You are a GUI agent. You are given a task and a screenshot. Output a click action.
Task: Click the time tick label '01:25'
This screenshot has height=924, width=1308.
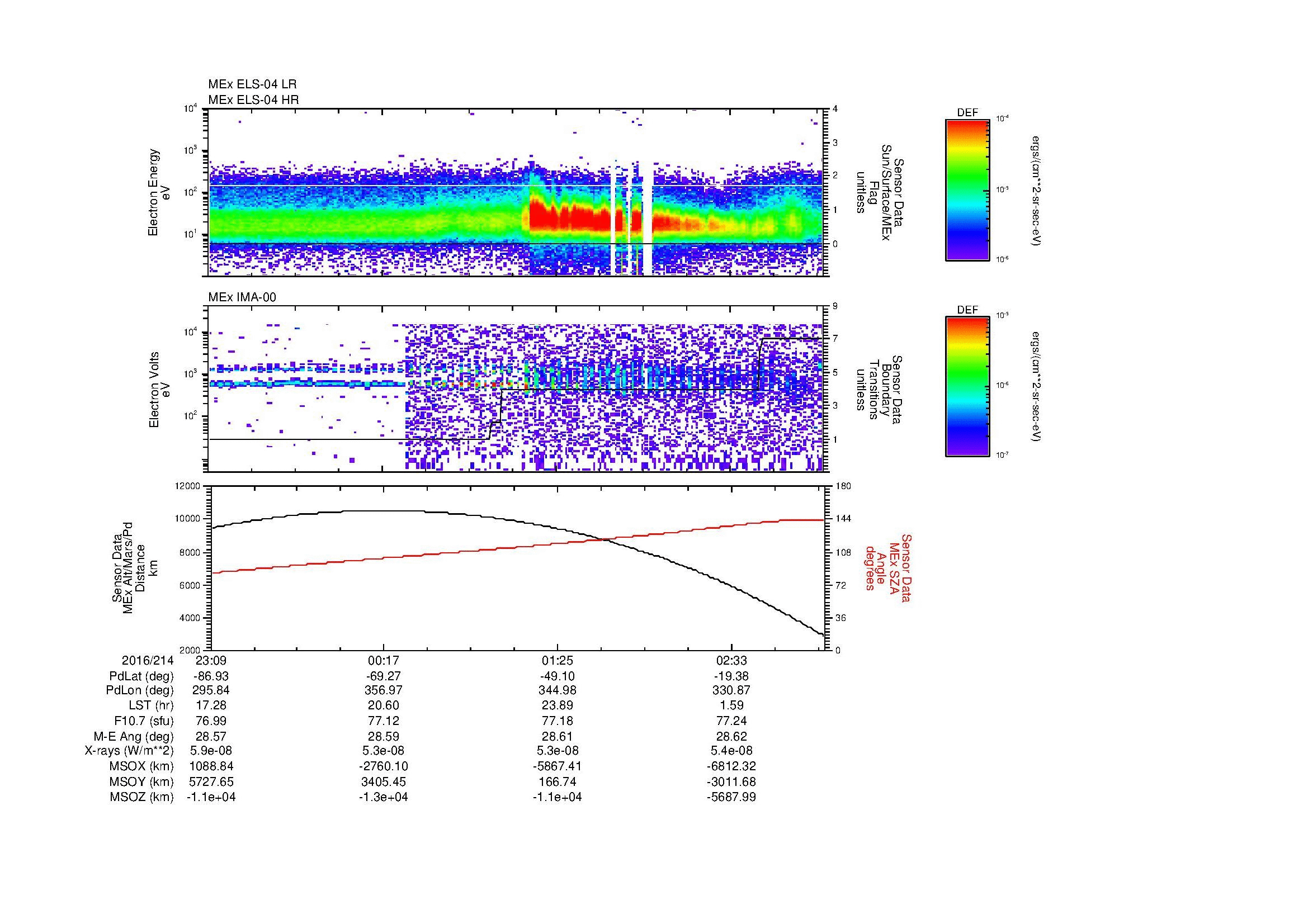pos(557,660)
